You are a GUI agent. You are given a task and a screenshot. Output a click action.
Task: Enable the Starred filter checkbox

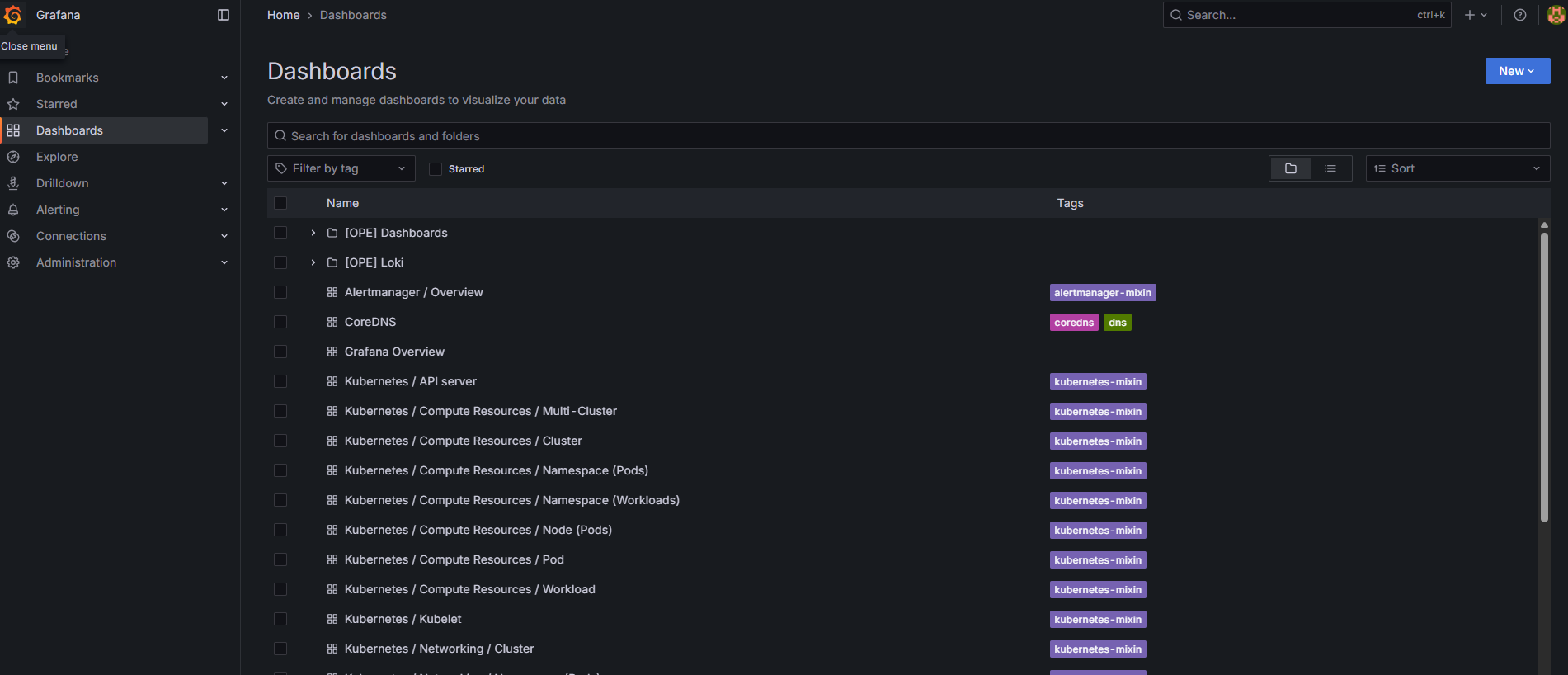point(436,169)
